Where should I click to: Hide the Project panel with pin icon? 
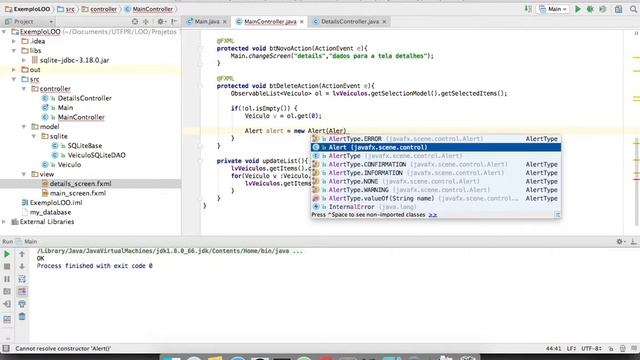point(174,22)
